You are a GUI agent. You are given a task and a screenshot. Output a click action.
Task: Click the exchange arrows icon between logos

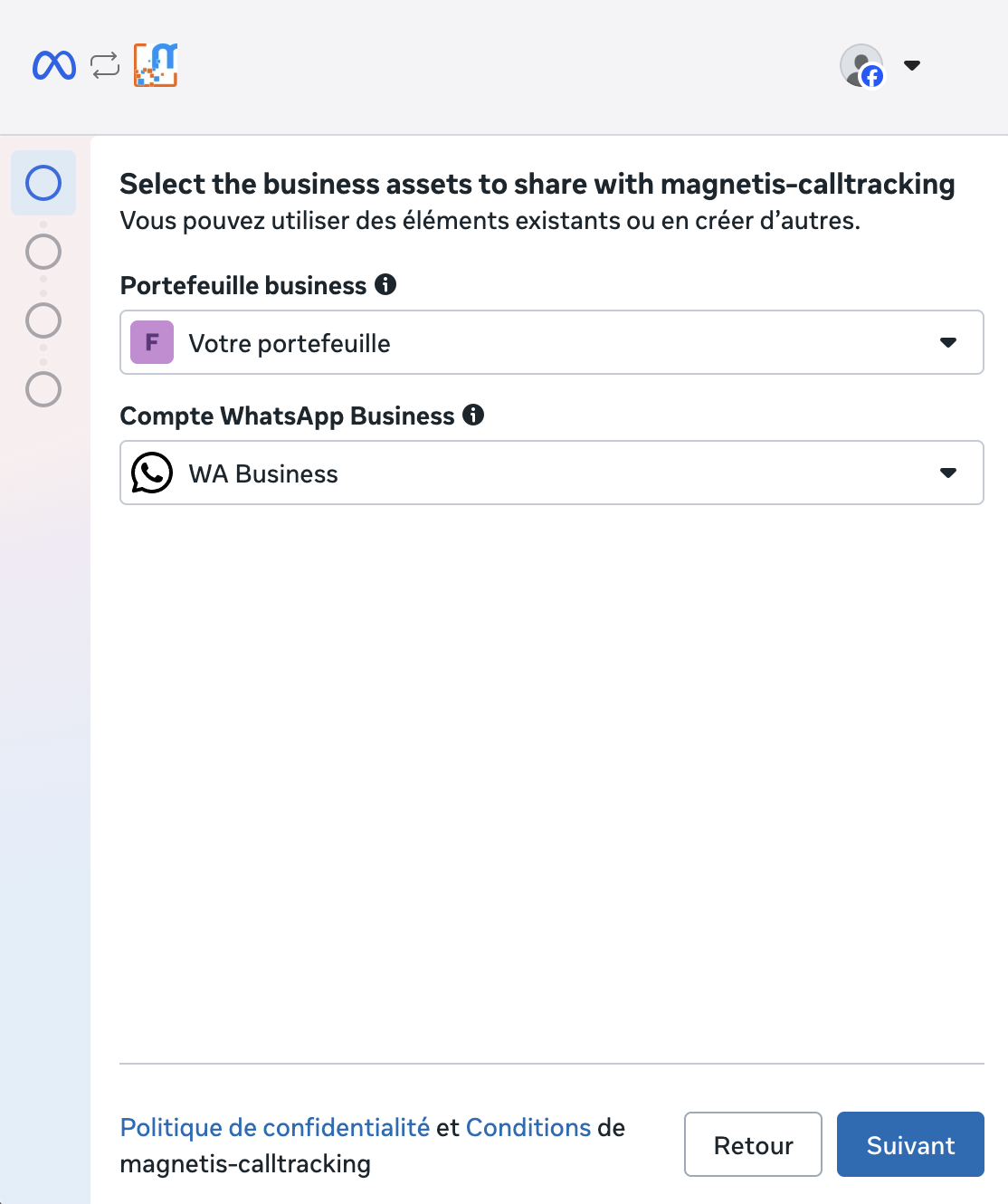click(x=105, y=65)
